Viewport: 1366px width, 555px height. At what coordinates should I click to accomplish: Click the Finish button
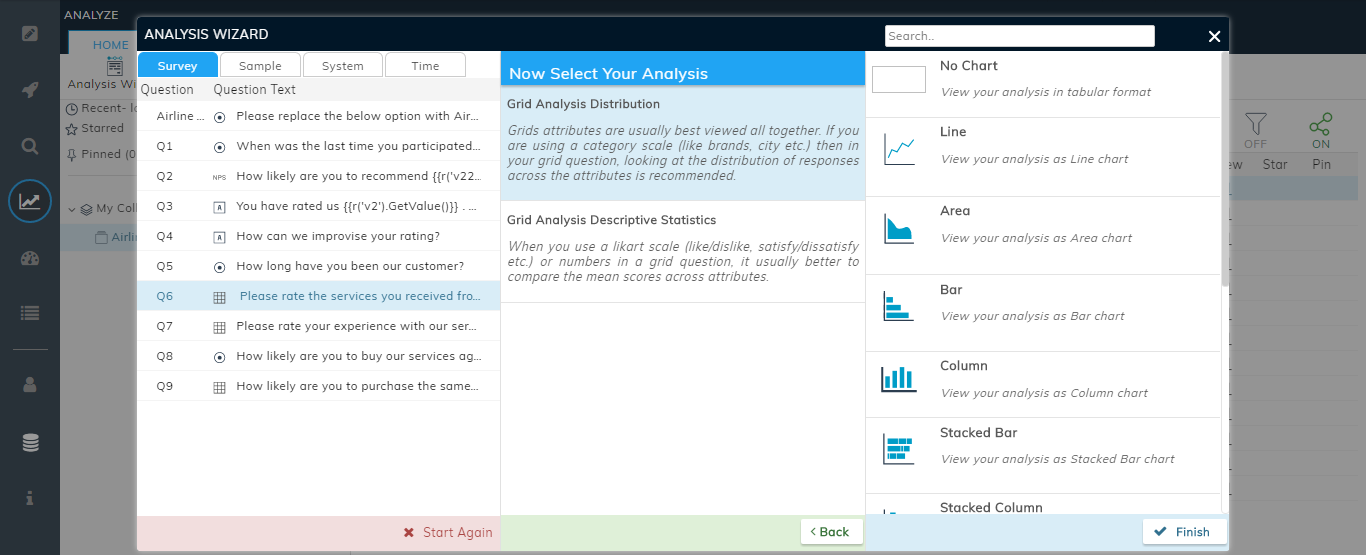(x=1185, y=532)
